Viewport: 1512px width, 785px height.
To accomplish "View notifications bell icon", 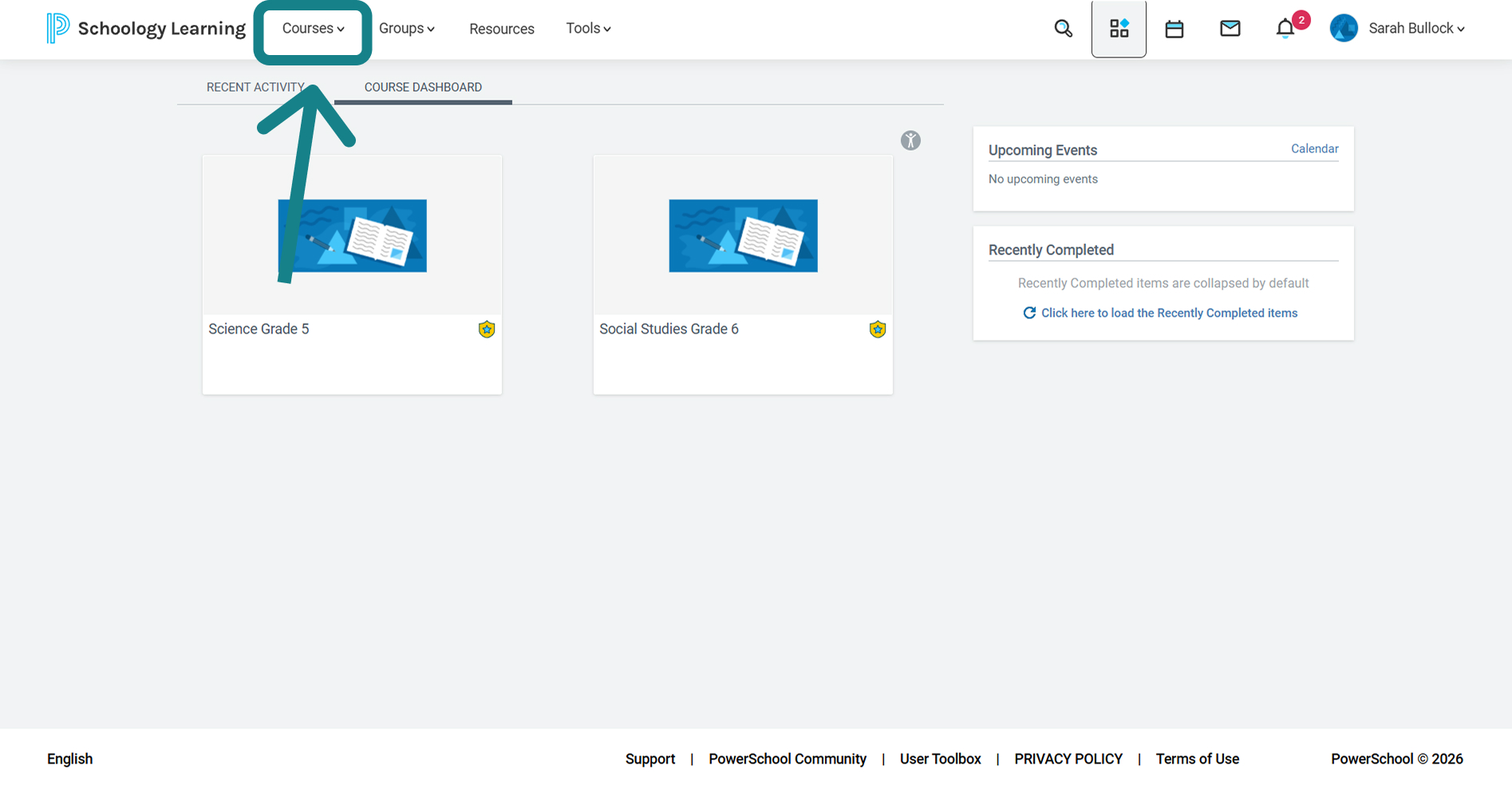I will point(1285,29).
